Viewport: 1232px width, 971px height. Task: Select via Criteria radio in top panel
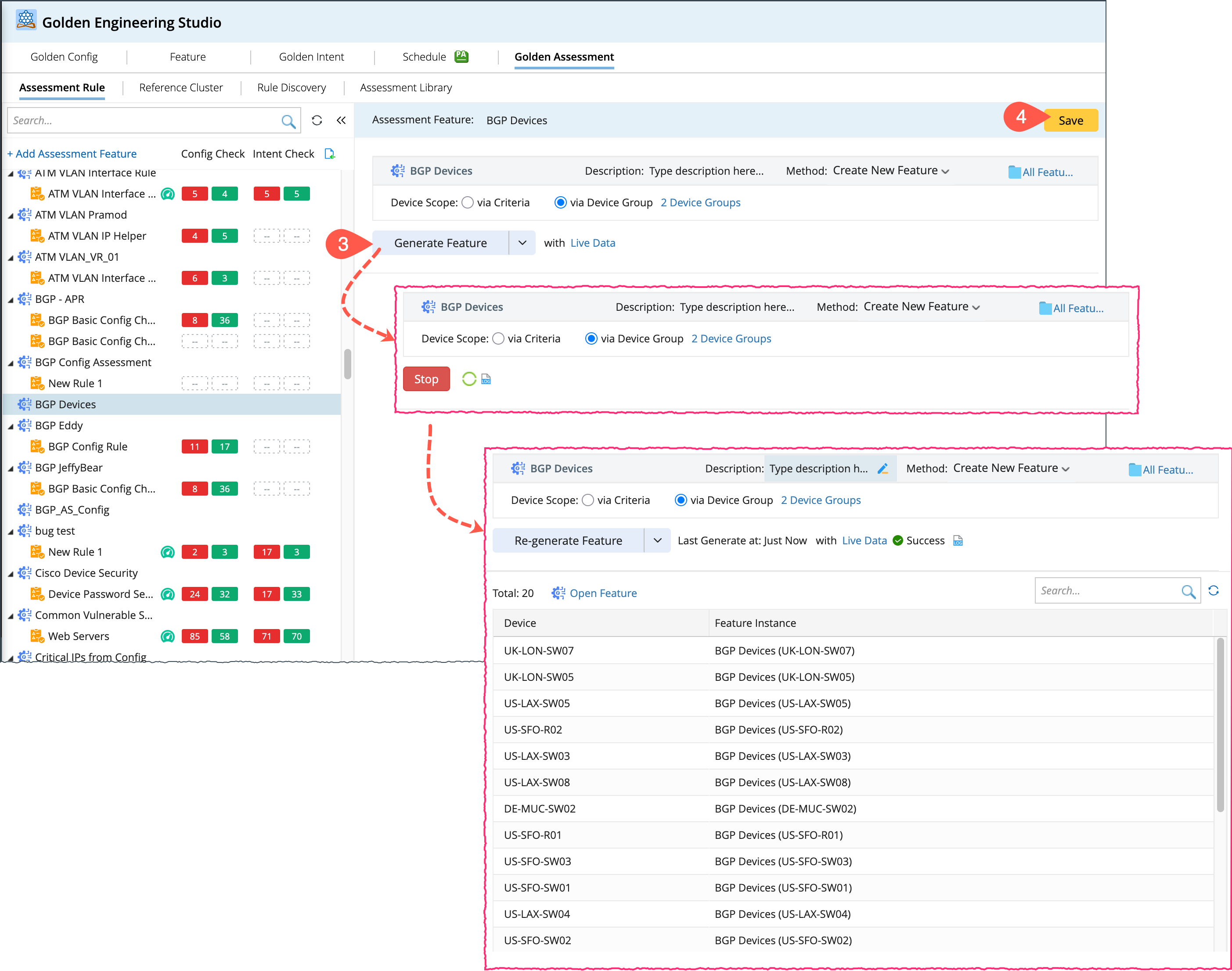[x=467, y=203]
